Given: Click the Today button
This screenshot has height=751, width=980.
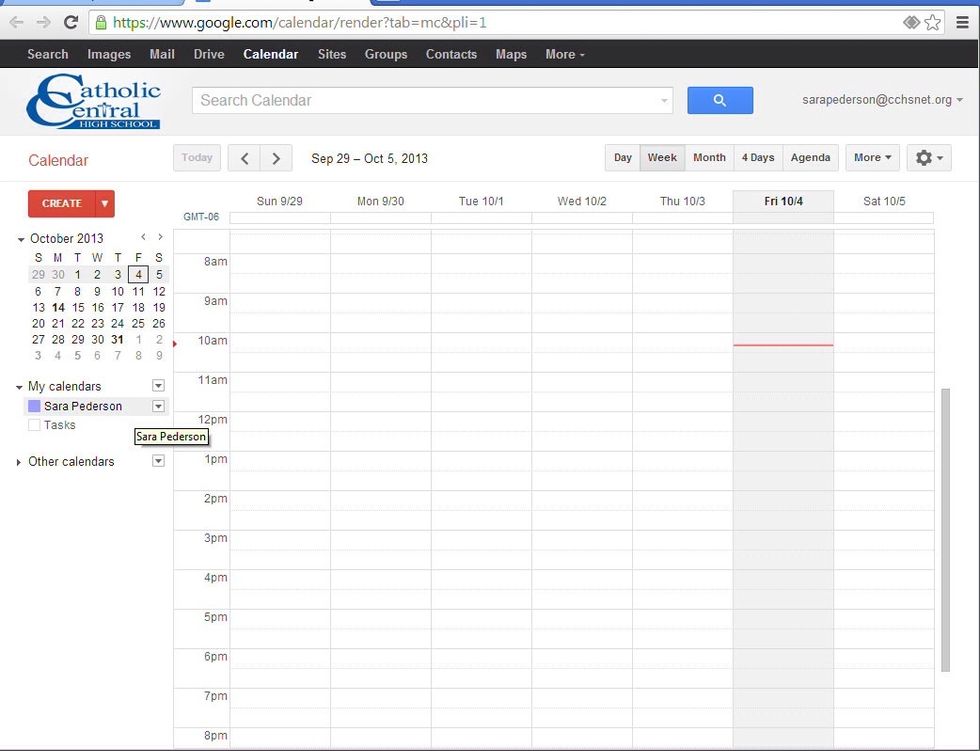Looking at the screenshot, I should point(196,157).
